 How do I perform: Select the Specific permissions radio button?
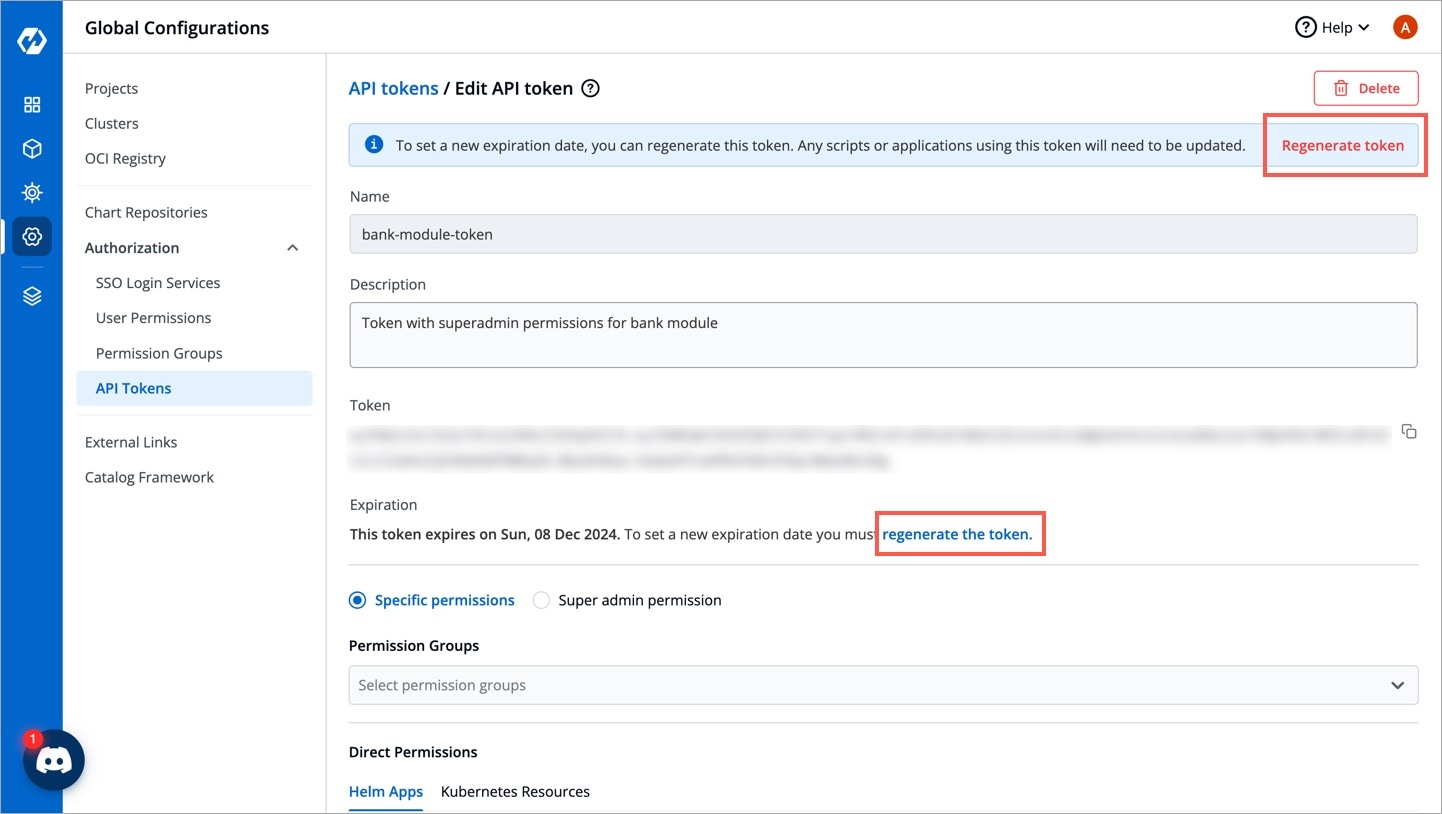point(358,600)
